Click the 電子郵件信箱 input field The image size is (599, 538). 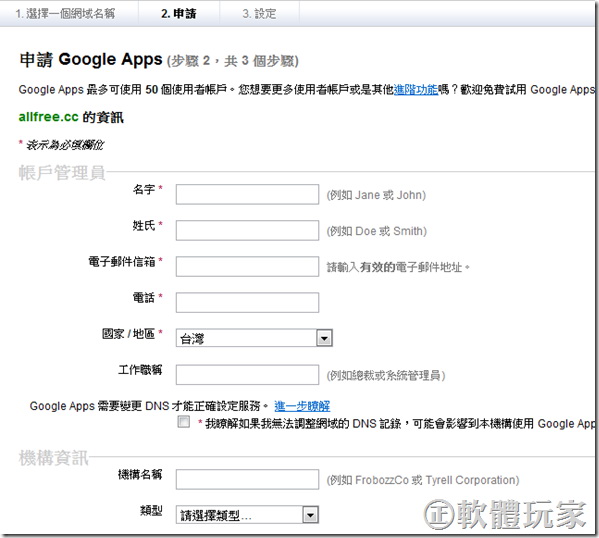point(247,266)
